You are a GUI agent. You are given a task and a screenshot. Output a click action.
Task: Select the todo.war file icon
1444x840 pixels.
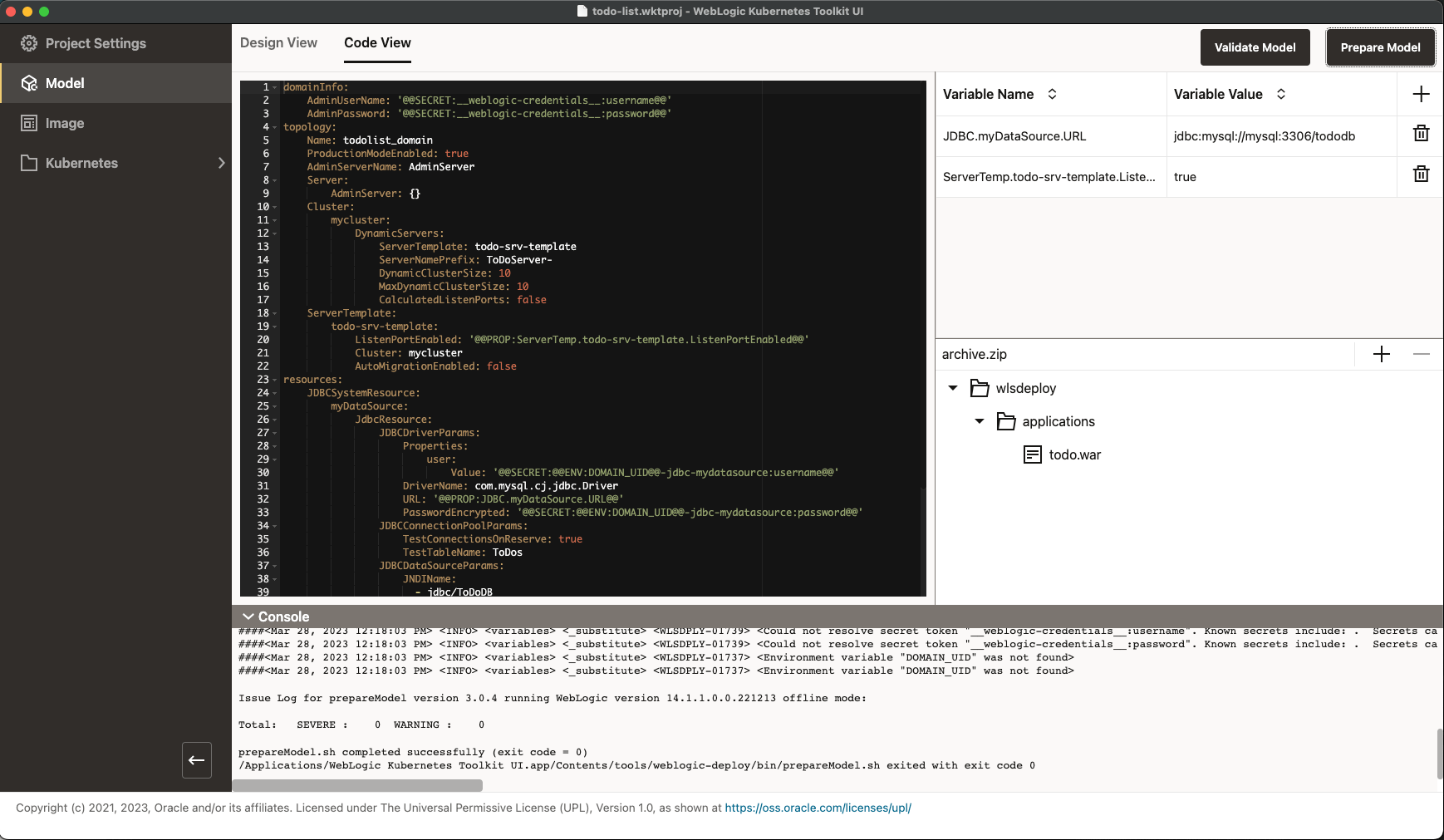(1033, 454)
